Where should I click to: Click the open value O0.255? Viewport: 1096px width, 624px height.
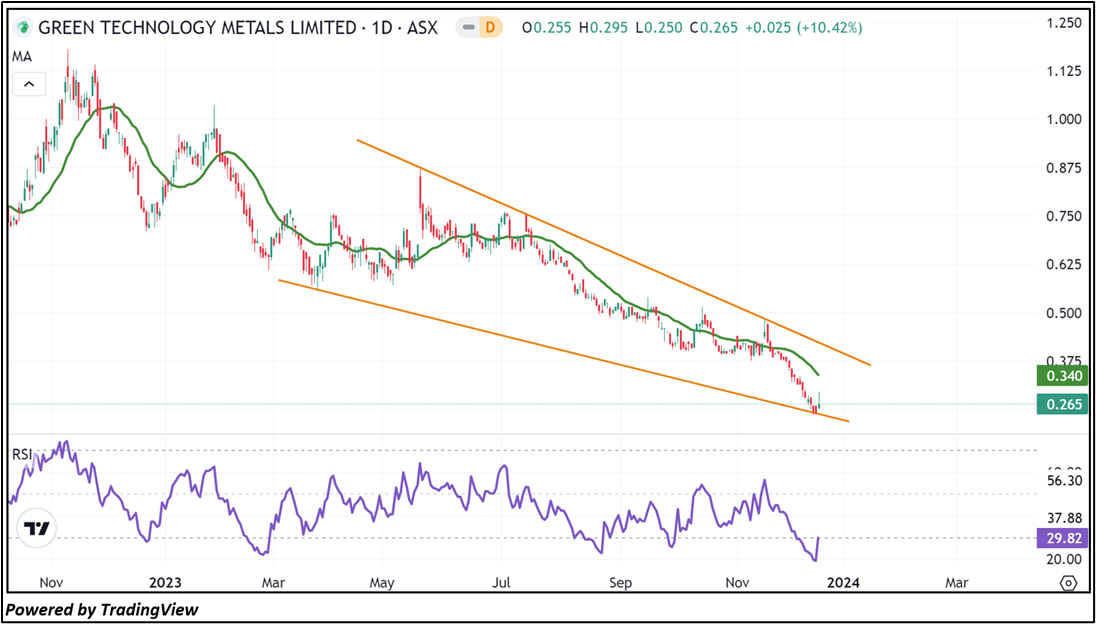(549, 28)
